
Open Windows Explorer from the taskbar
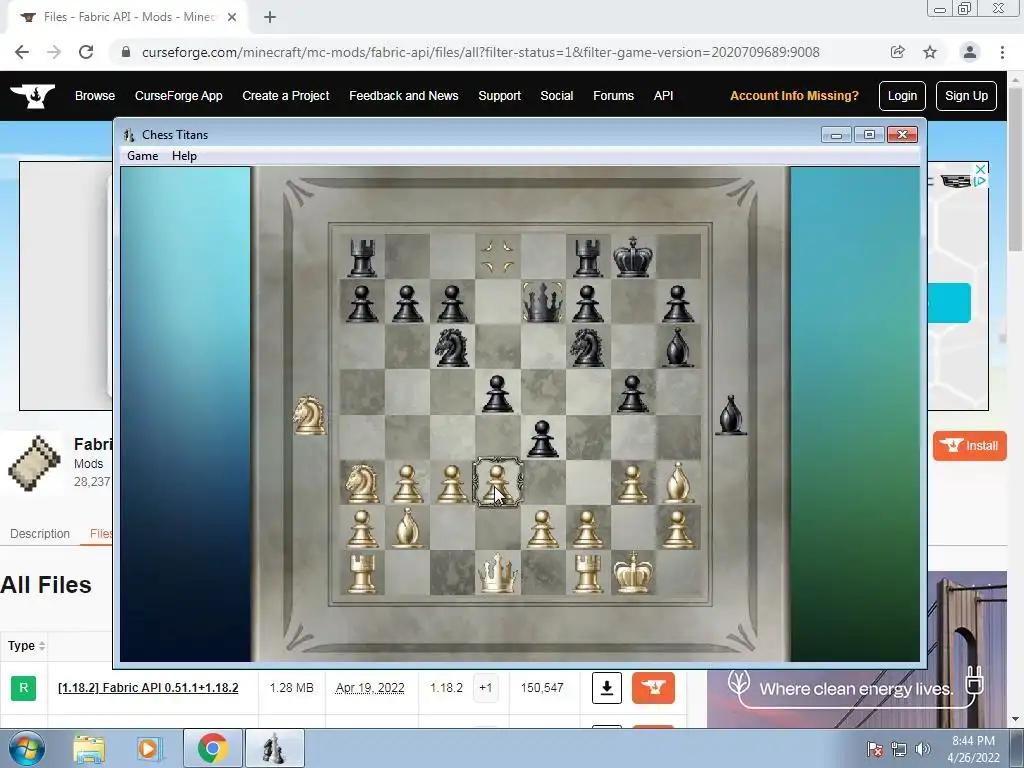click(x=89, y=748)
